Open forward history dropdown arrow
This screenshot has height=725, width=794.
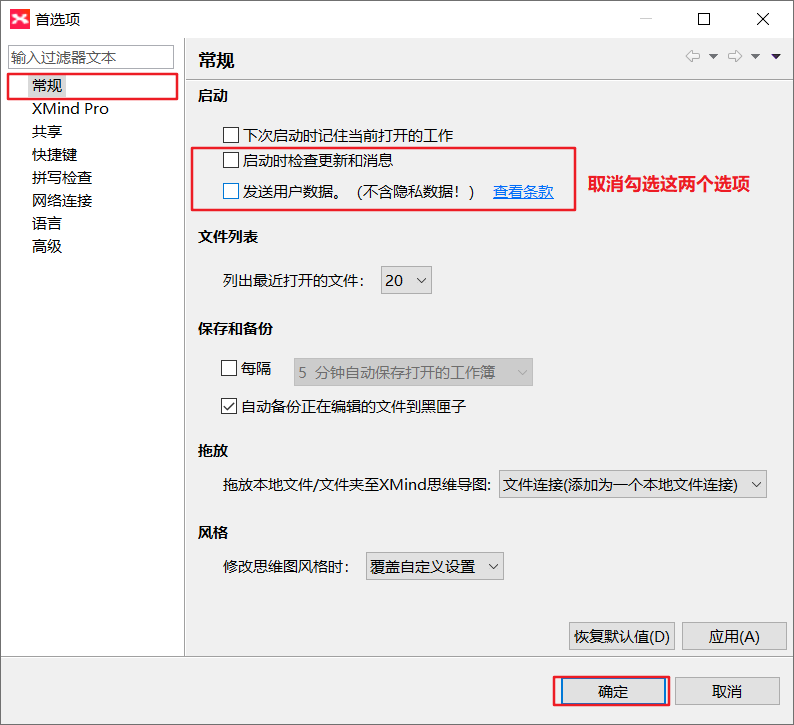point(756,57)
